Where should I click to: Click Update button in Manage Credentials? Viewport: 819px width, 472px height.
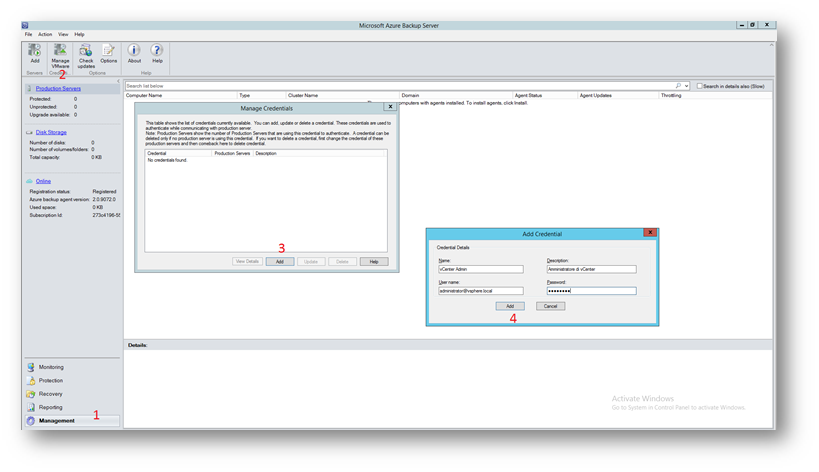[311, 262]
